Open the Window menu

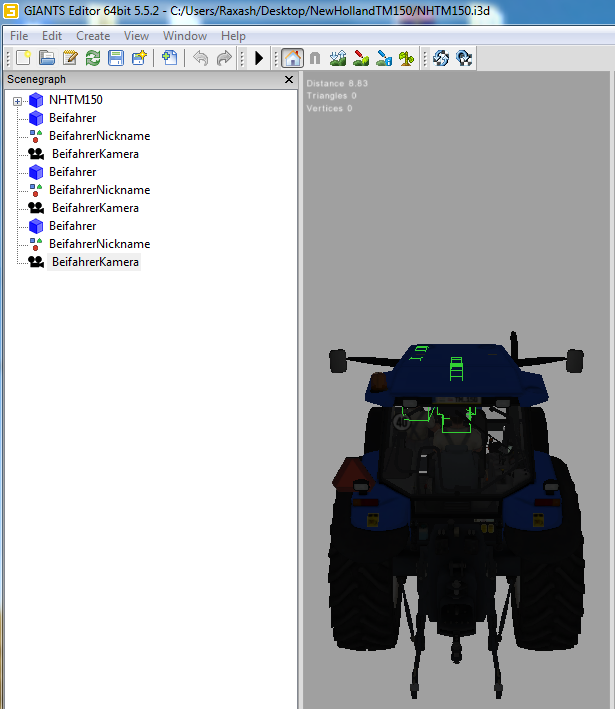click(185, 36)
